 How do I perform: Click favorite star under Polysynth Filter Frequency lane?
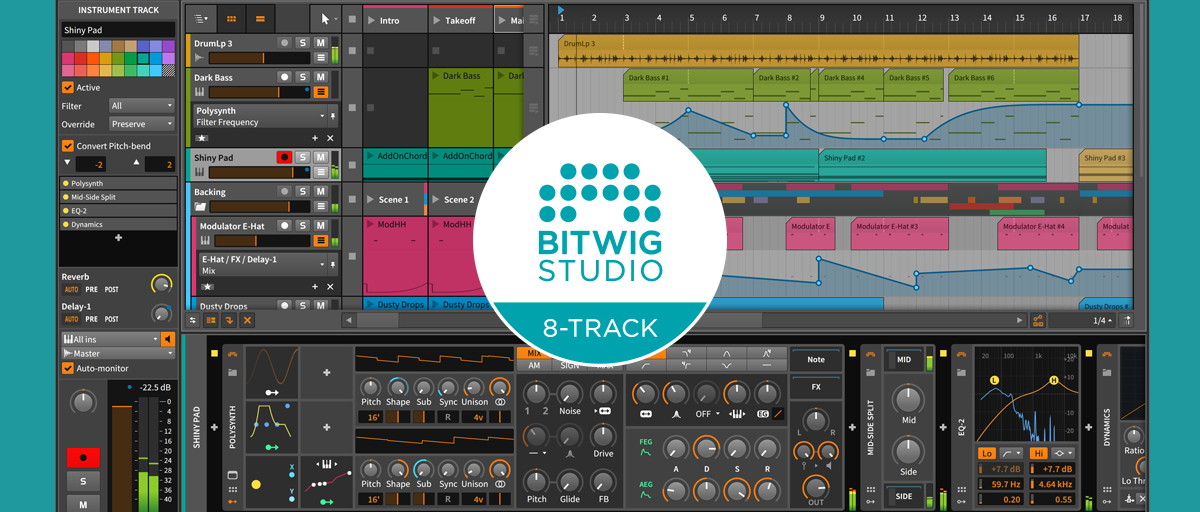[202, 138]
